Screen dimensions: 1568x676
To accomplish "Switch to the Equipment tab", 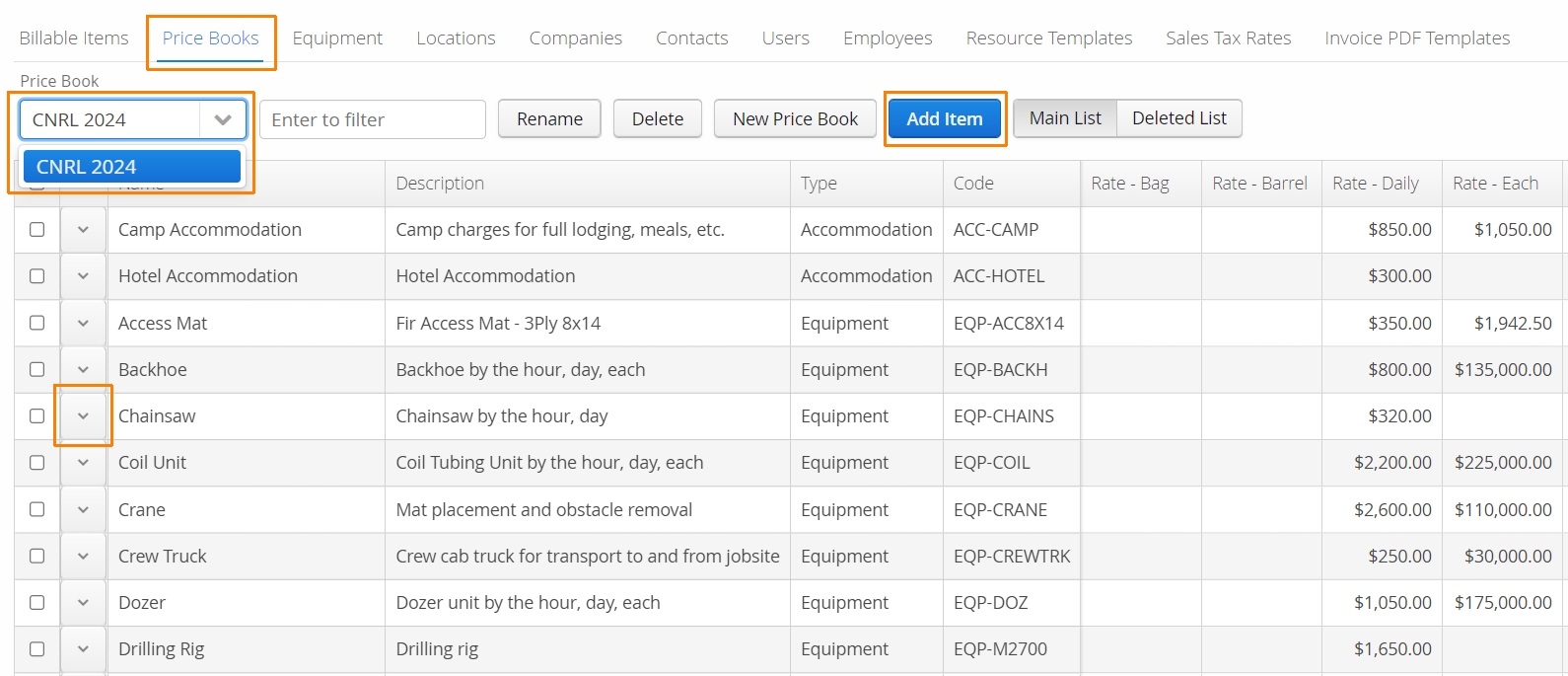I will [337, 38].
